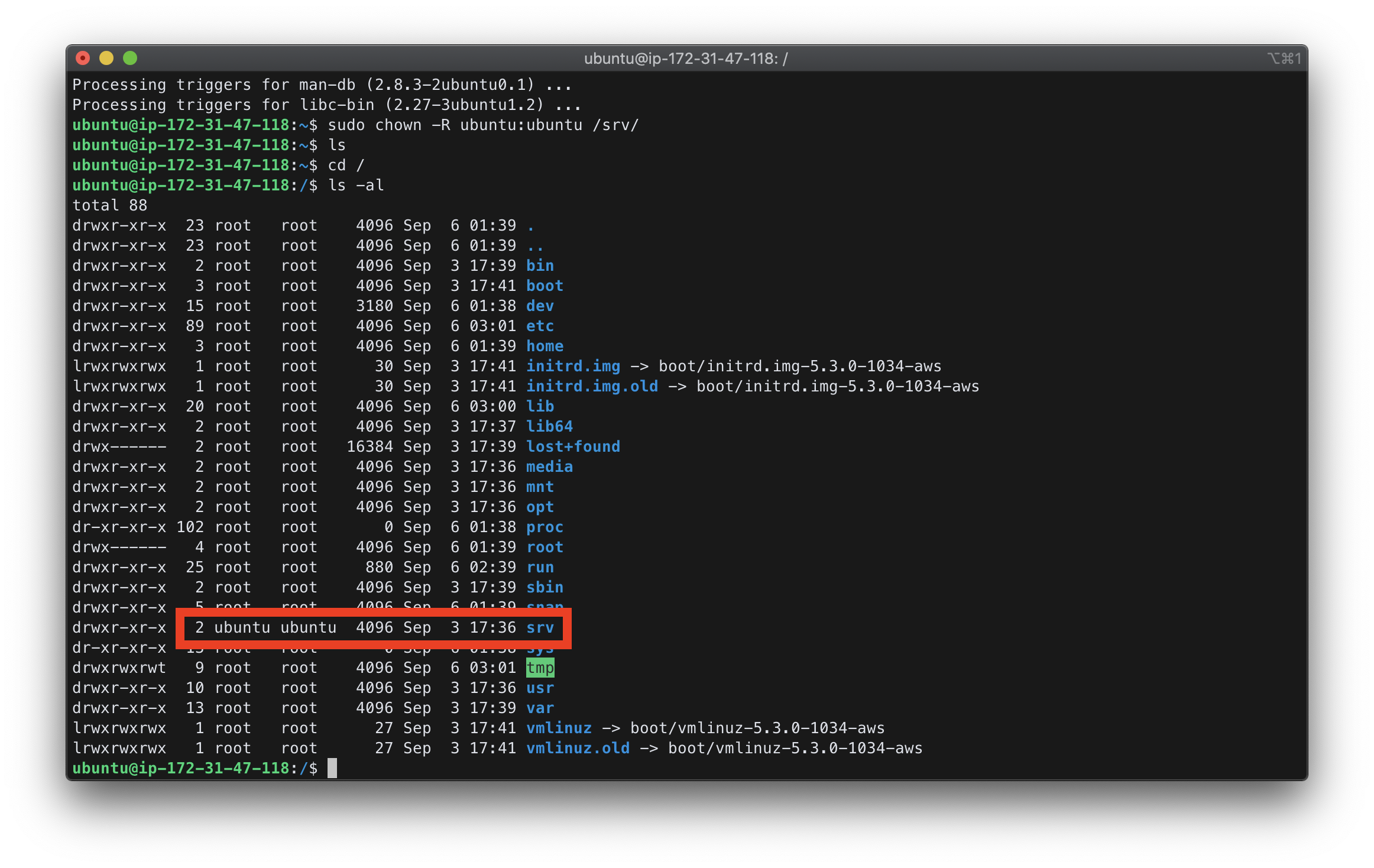Click the keyboard shortcut indicator in title bar
This screenshot has width=1374, height=868.
[1284, 59]
